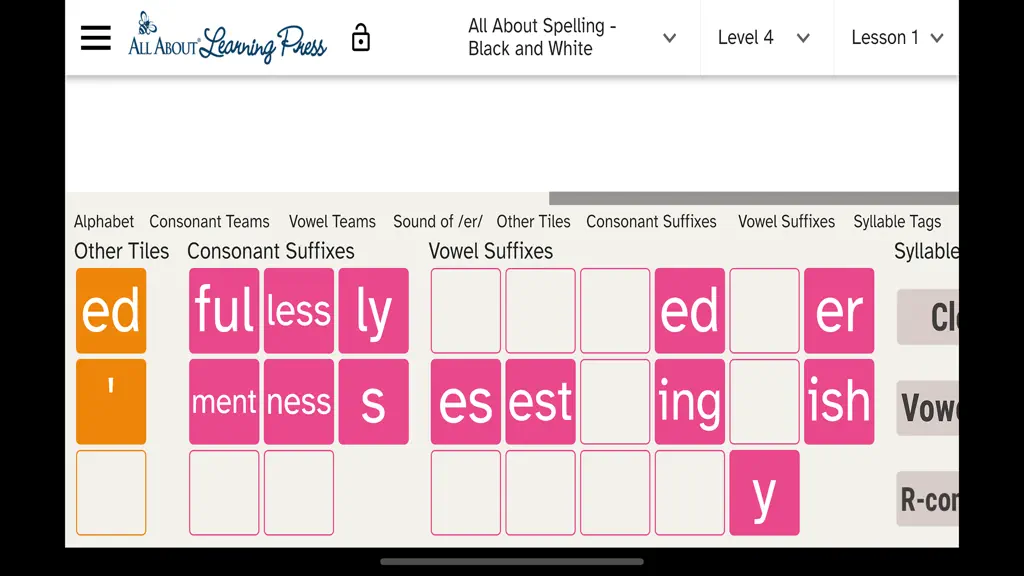Choose the pink 'ful' suffix tile
Viewport: 1024px width, 576px height.
point(224,311)
